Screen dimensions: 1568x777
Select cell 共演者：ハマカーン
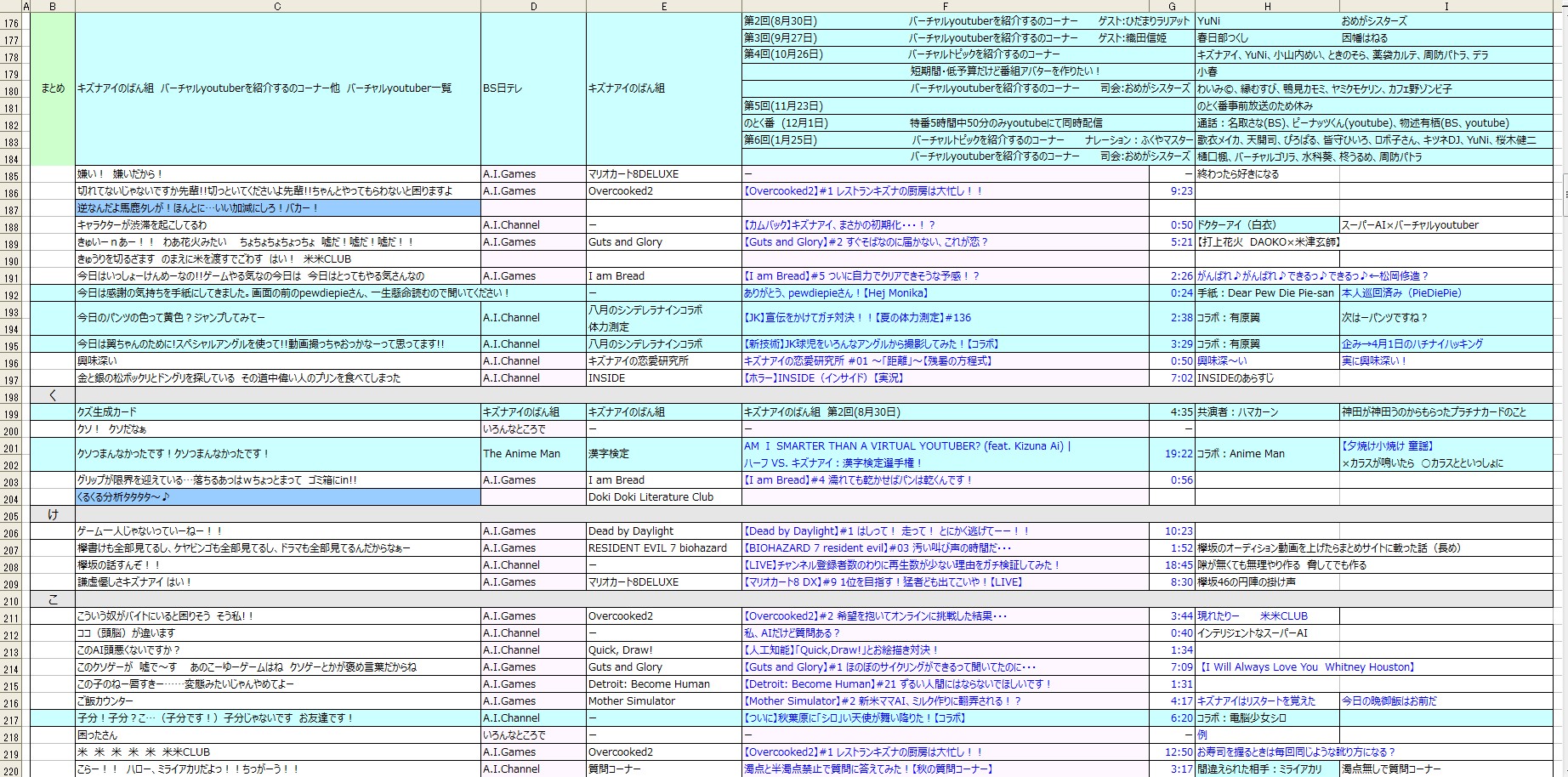[x=1267, y=412]
